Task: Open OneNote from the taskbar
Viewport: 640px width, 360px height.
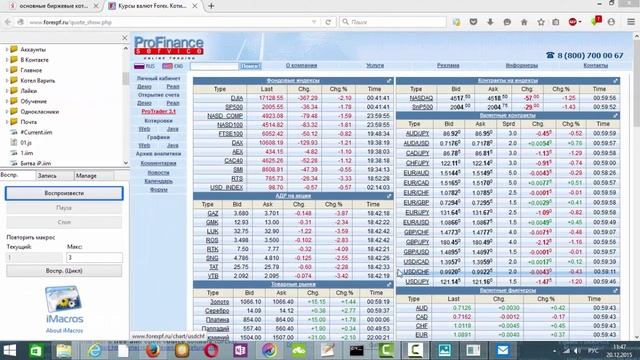Action: click(x=240, y=351)
